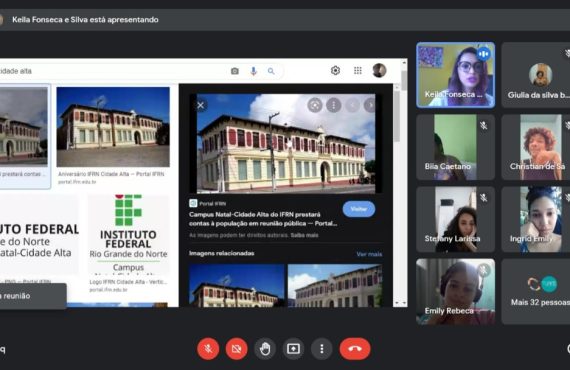
Task: Click search by image camera icon
Action: pos(235,71)
